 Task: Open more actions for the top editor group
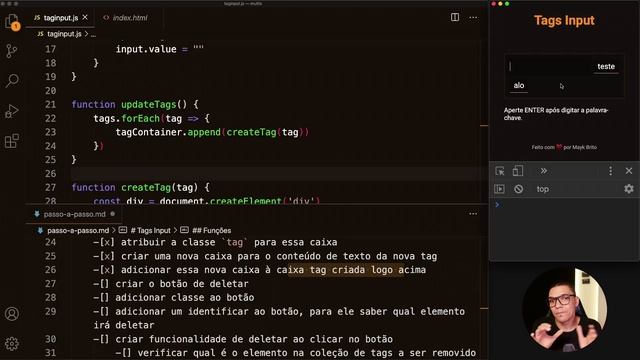[x=473, y=18]
